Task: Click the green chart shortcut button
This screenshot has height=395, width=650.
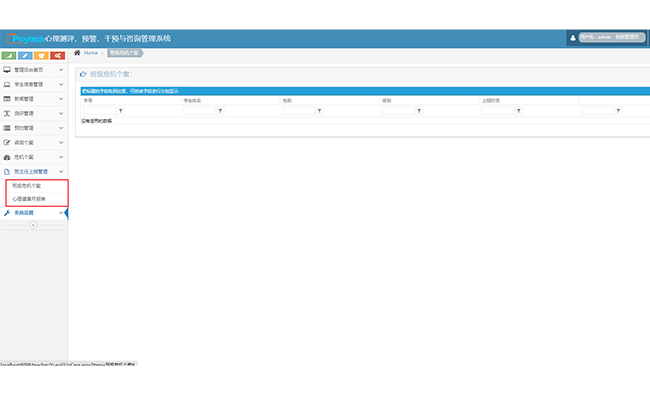Action: pos(9,56)
